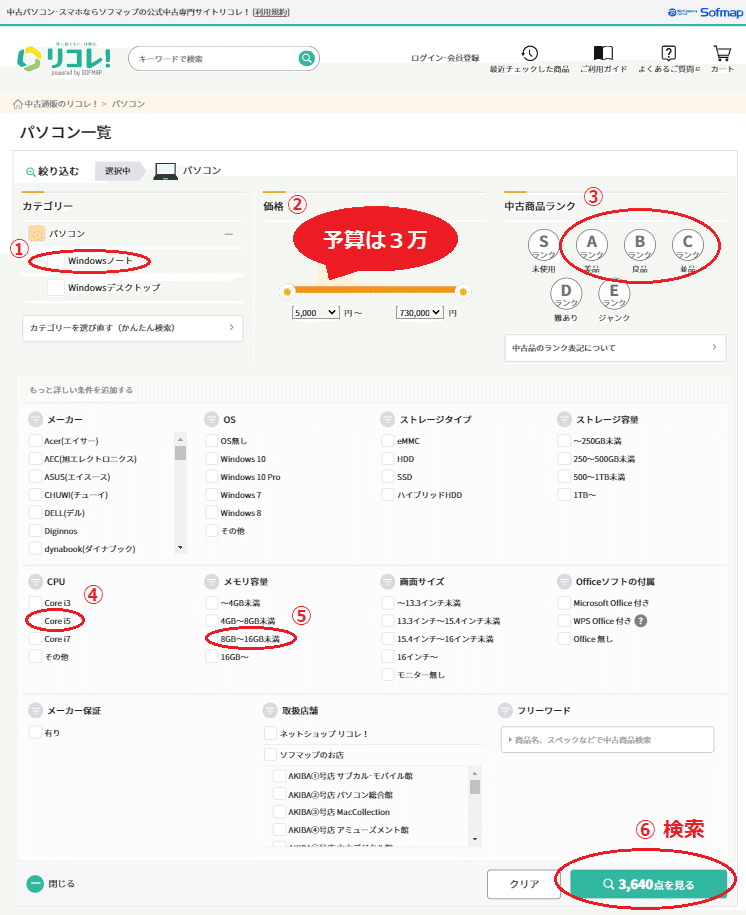This screenshot has height=915, width=746.
Task: Click the green search magnifier icon
Action: (x=306, y=58)
